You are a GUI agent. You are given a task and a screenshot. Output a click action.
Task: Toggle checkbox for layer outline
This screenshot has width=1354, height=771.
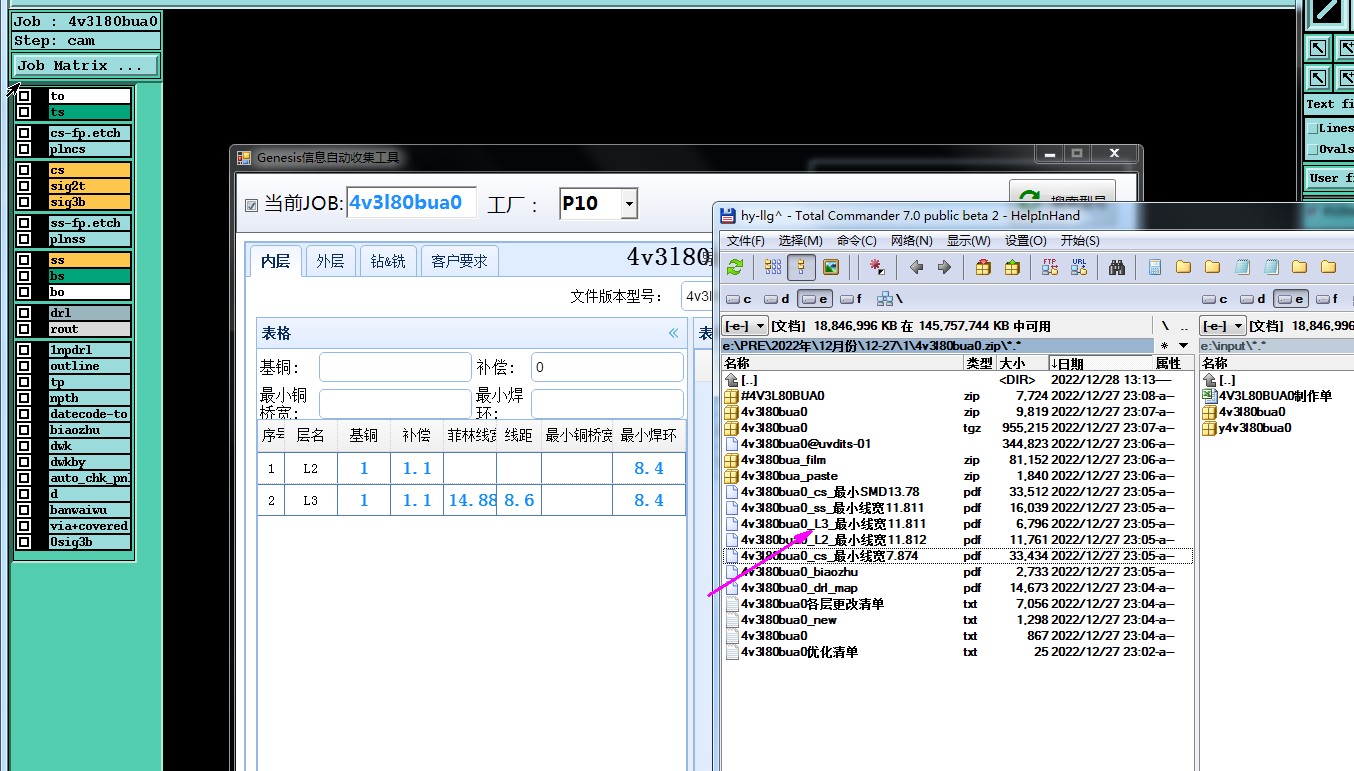click(25, 366)
